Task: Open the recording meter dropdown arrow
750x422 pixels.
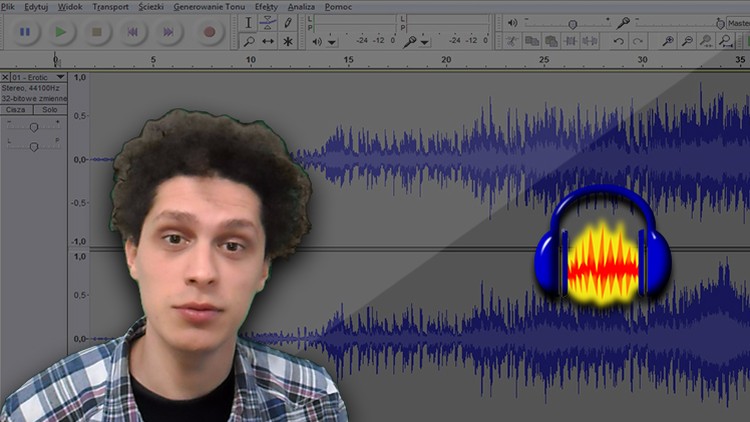Action: point(424,42)
